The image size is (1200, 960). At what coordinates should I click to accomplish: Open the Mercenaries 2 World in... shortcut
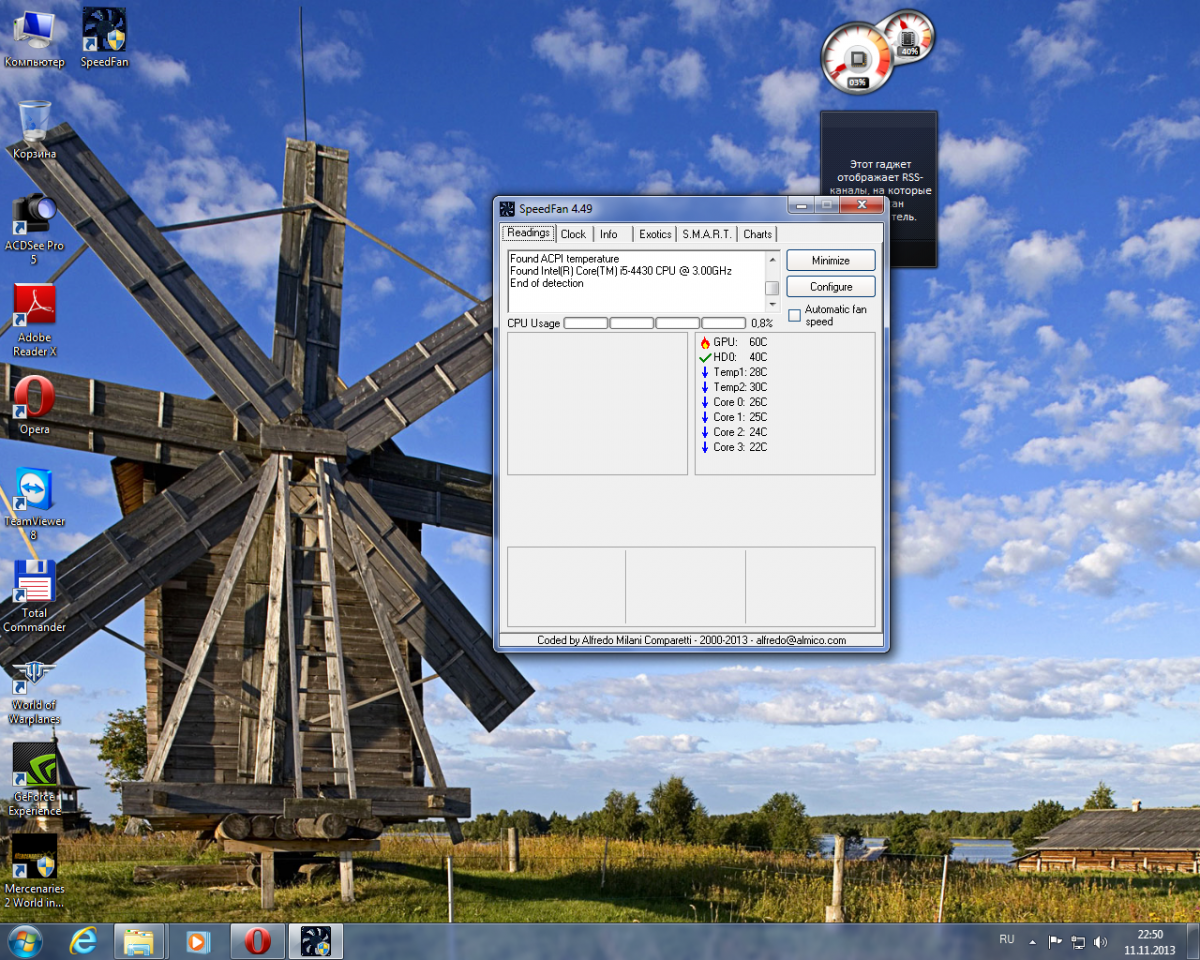pos(34,871)
